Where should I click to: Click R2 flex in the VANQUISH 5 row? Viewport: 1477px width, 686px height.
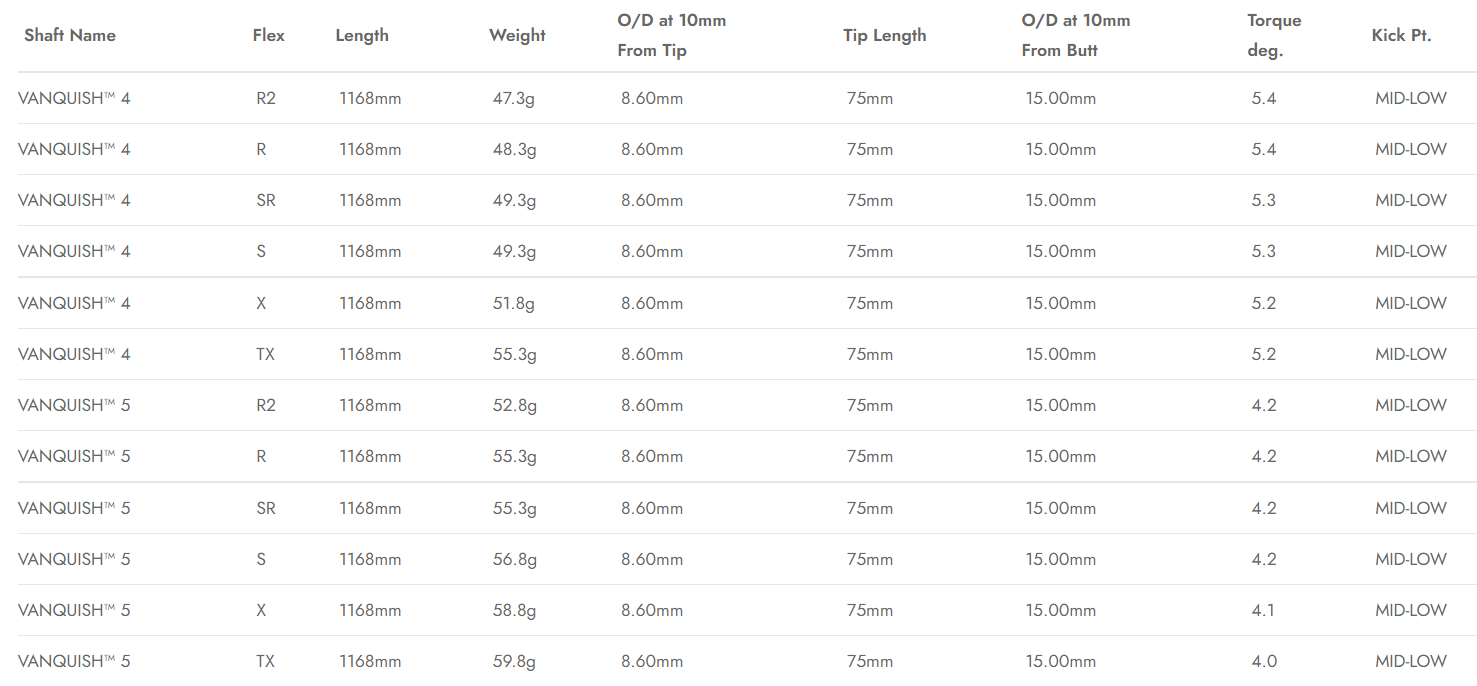(265, 405)
